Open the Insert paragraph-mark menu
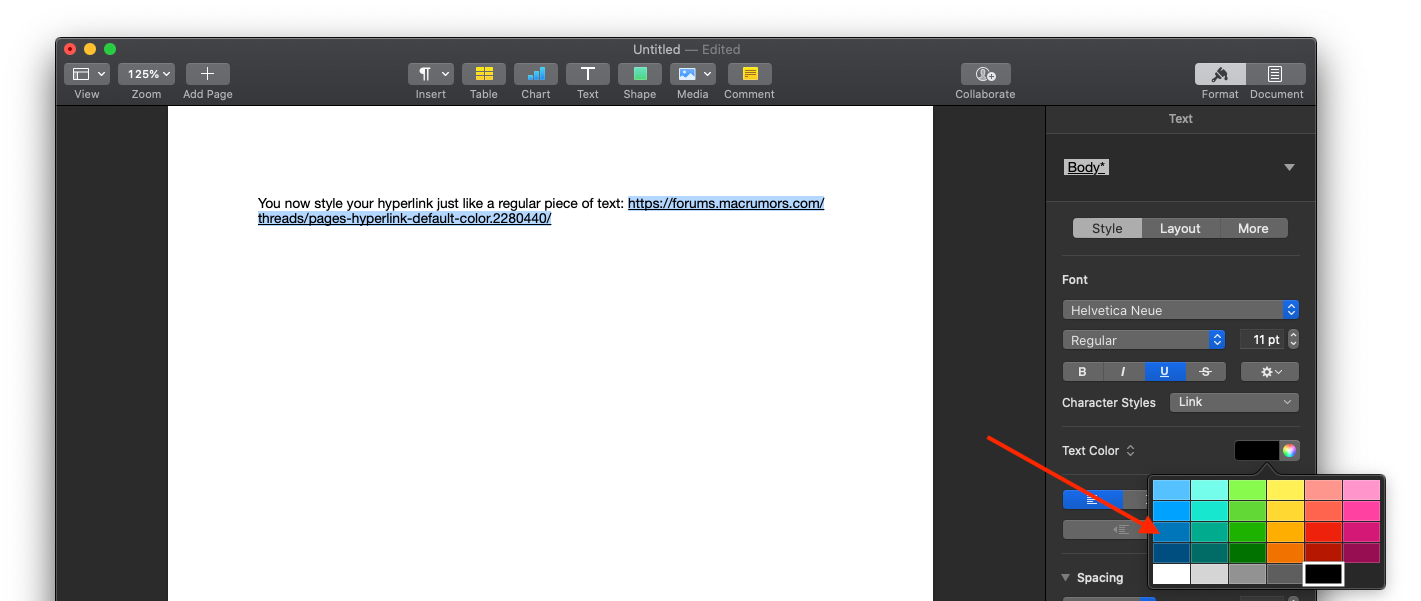1421x601 pixels. (431, 74)
